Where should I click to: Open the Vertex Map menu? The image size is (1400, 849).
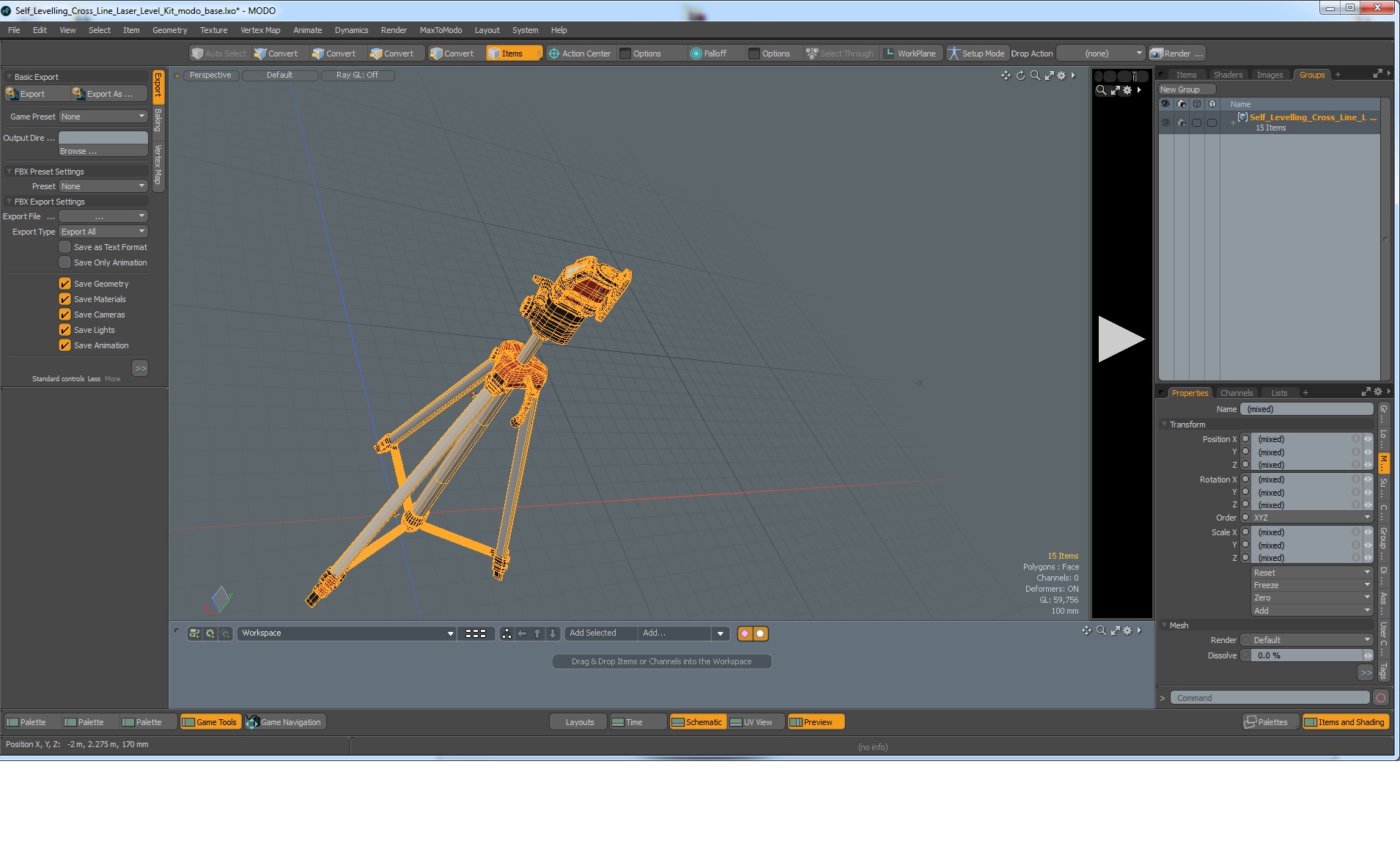pos(260,30)
